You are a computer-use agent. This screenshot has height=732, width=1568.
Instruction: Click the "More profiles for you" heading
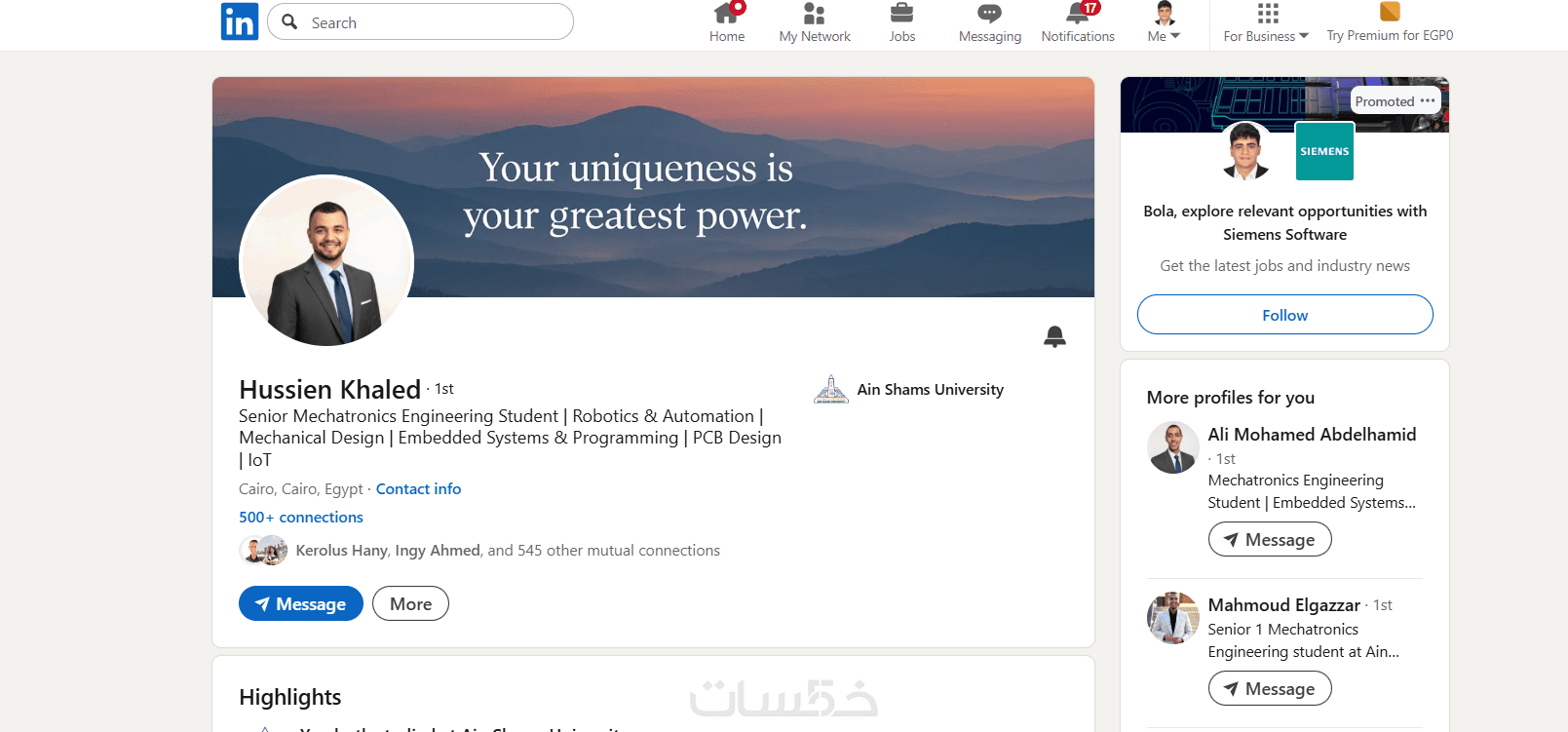tap(1231, 398)
